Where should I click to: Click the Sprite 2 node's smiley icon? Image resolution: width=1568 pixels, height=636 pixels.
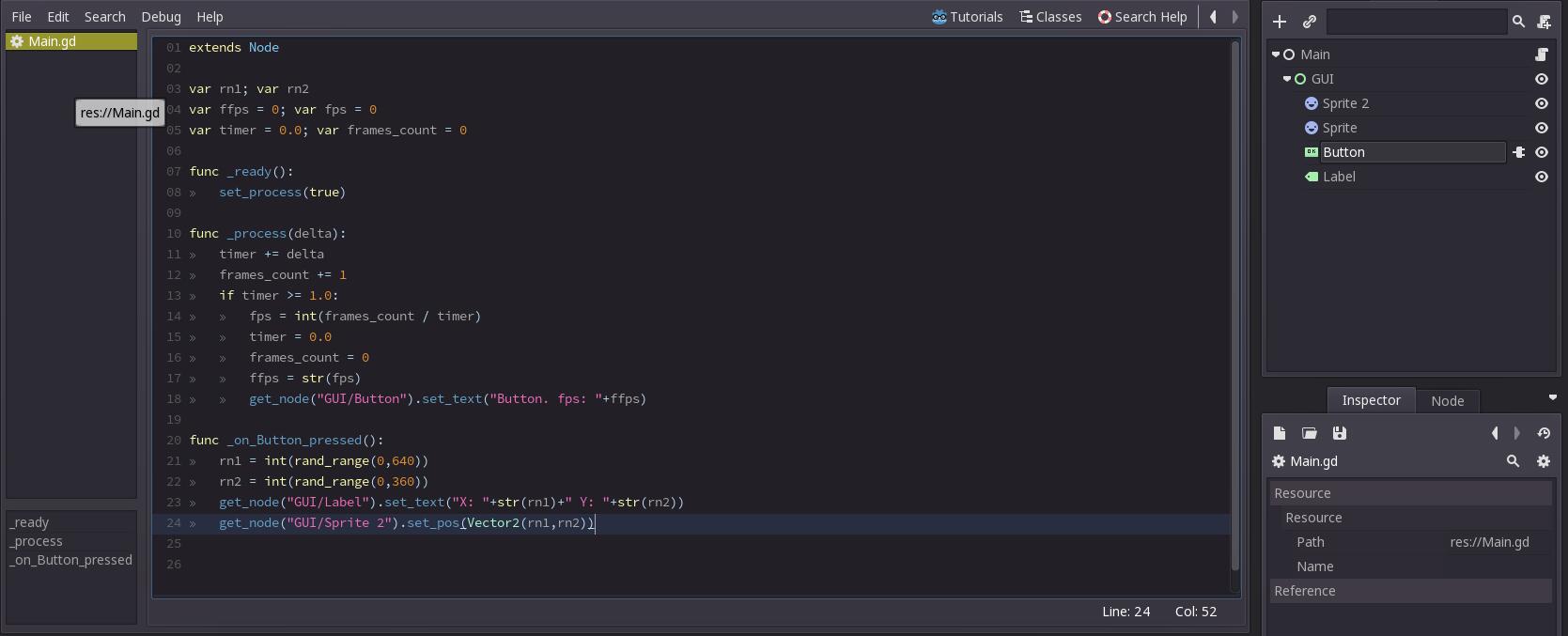(1312, 103)
